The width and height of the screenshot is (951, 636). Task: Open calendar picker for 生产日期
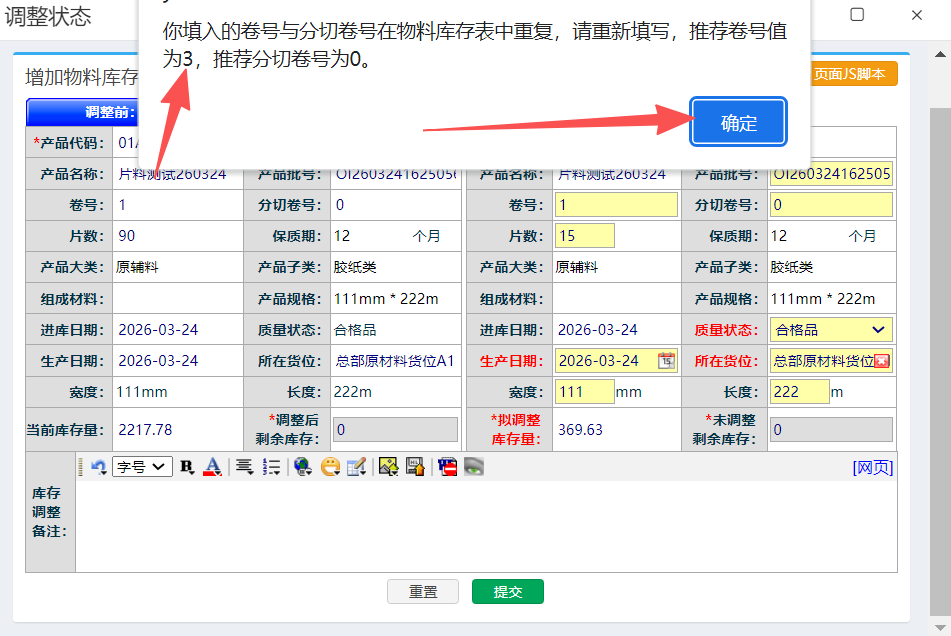coord(666,361)
